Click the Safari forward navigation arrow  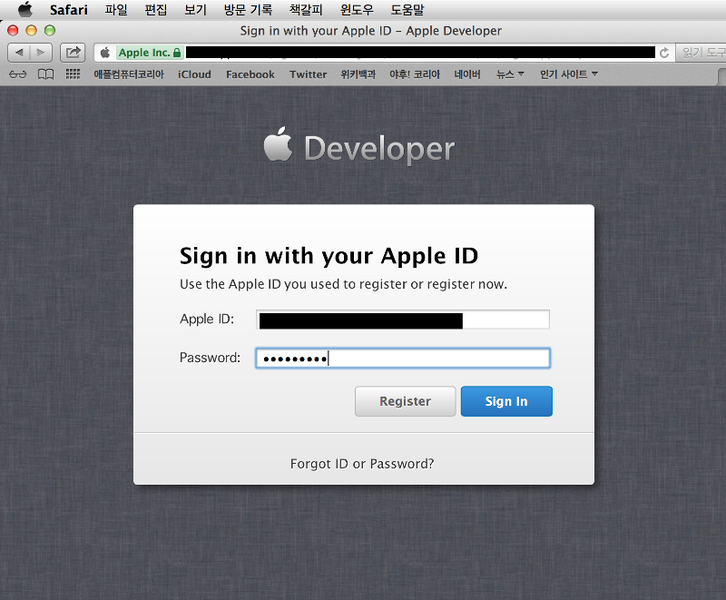tap(41, 52)
